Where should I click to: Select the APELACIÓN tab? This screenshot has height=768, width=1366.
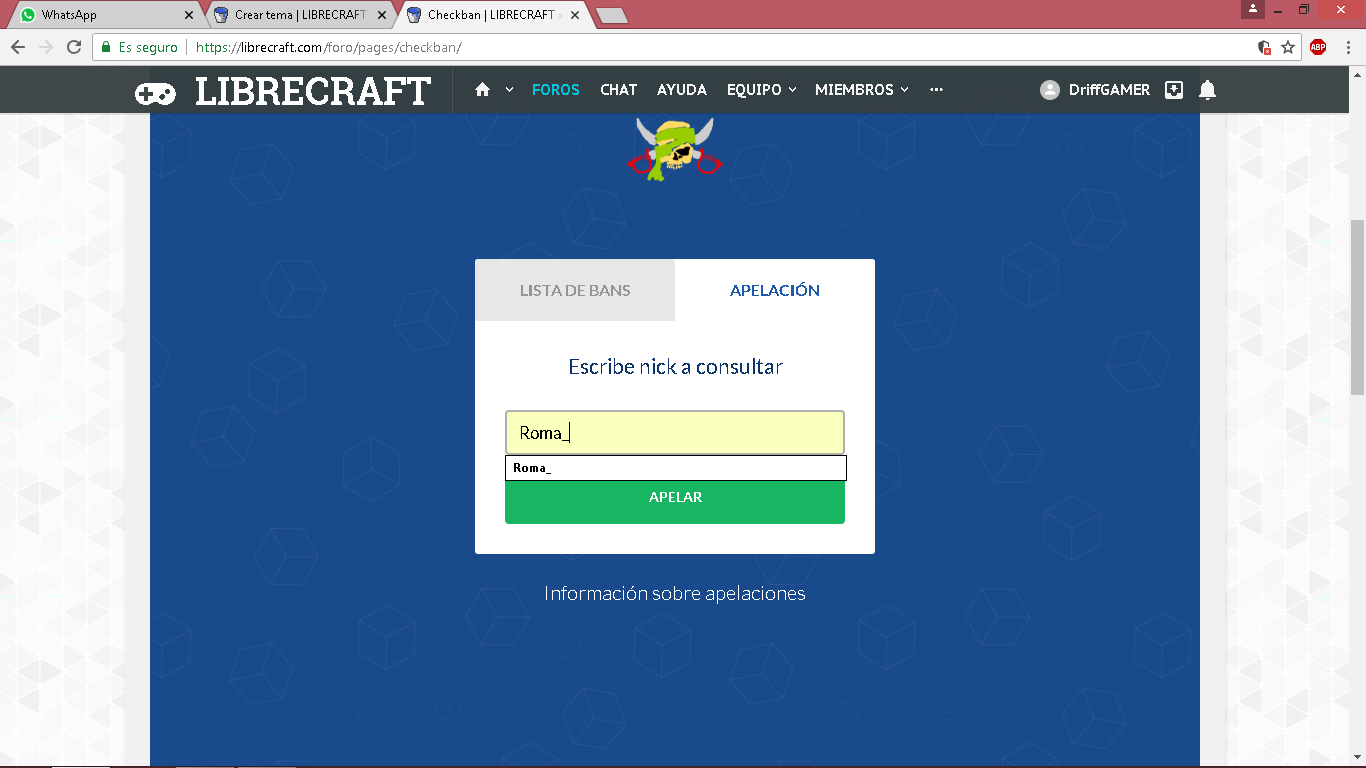pos(775,290)
